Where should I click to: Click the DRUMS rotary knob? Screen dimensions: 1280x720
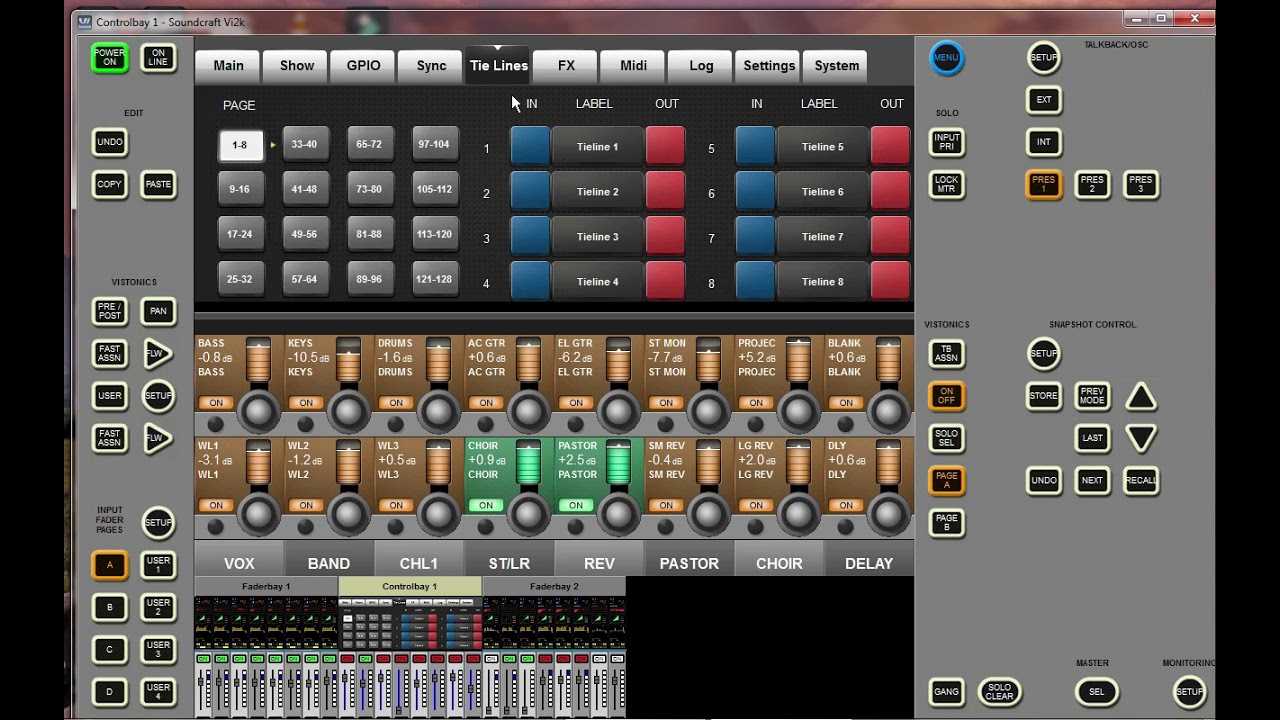click(x=438, y=411)
